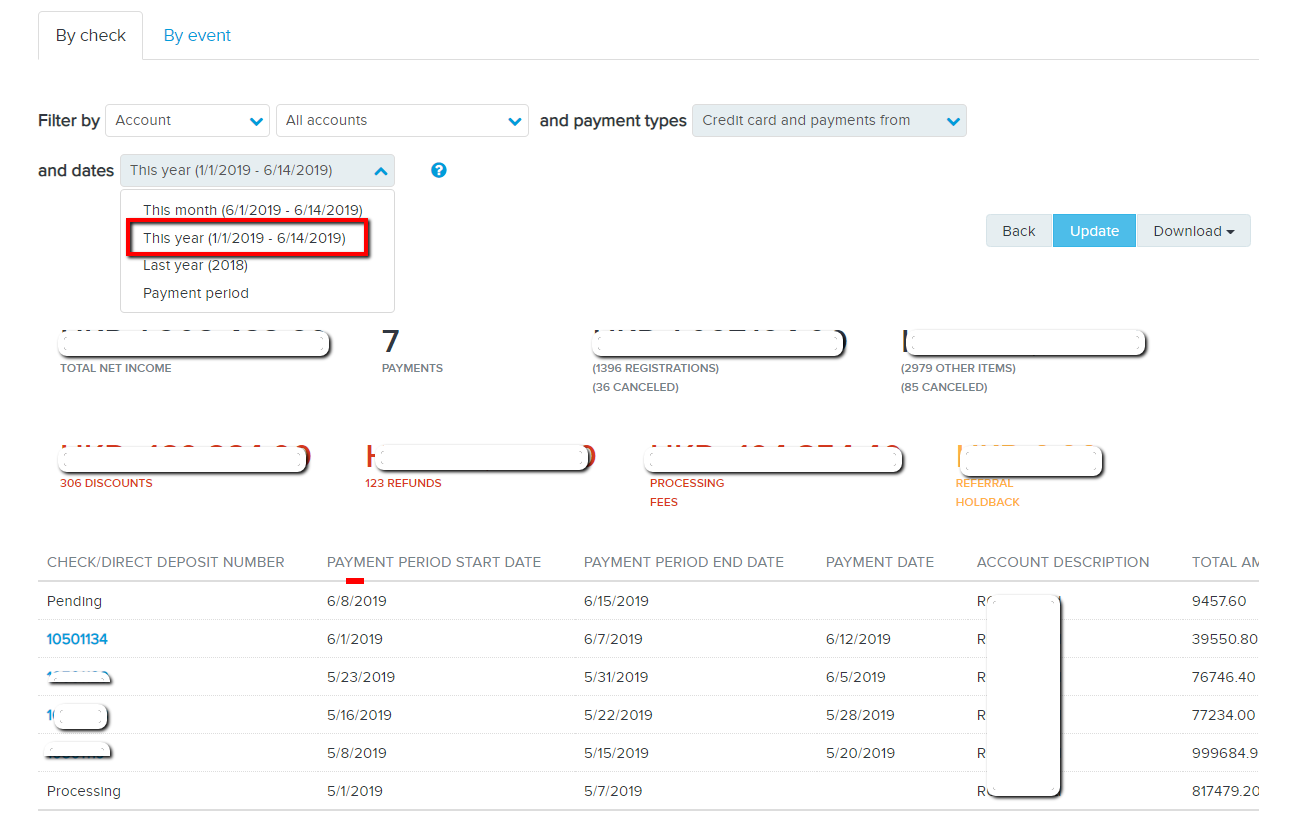Select the By check tab
Viewport: 1294px width, 833px height.
click(91, 36)
